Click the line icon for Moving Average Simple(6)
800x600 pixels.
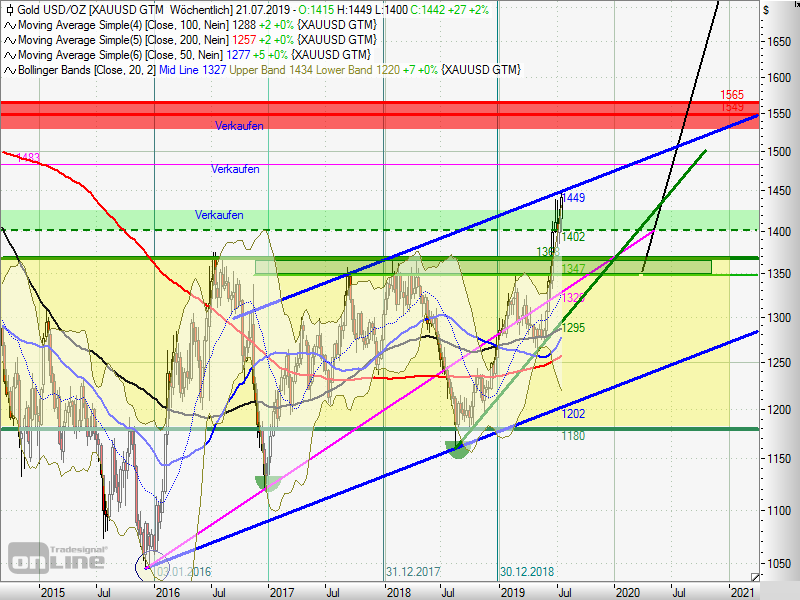9,54
